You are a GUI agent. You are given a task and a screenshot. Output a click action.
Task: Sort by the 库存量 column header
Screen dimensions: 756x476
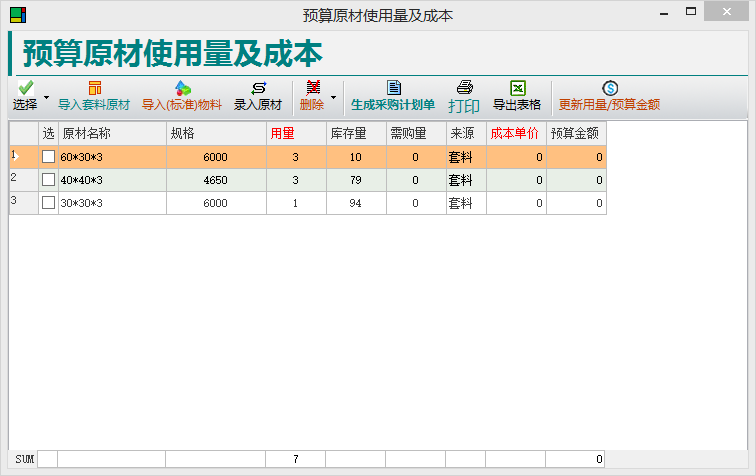point(355,133)
